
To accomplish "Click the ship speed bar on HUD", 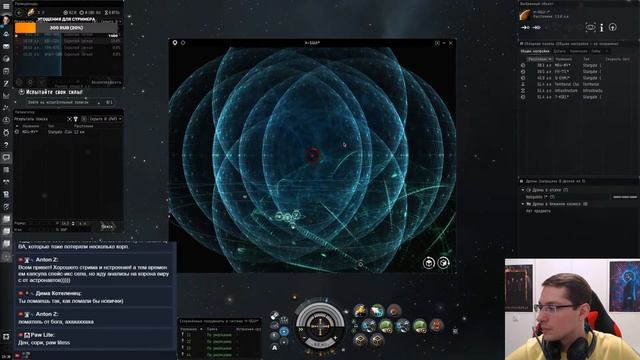I will click(320, 344).
